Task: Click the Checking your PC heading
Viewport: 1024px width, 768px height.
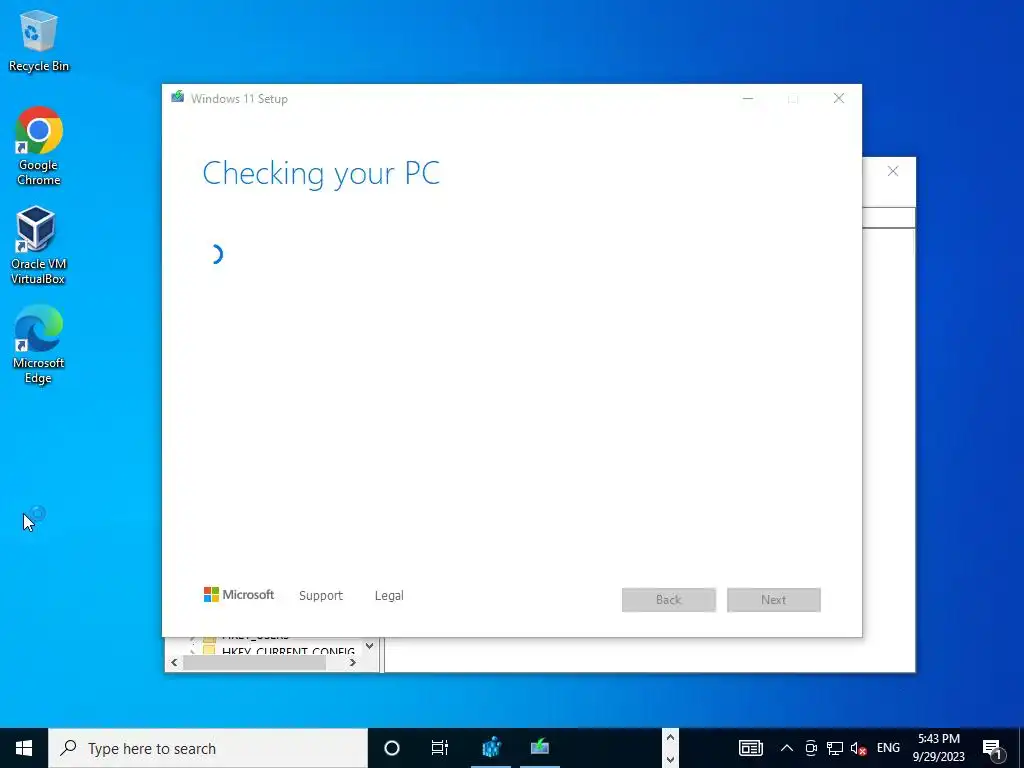Action: pos(321,173)
